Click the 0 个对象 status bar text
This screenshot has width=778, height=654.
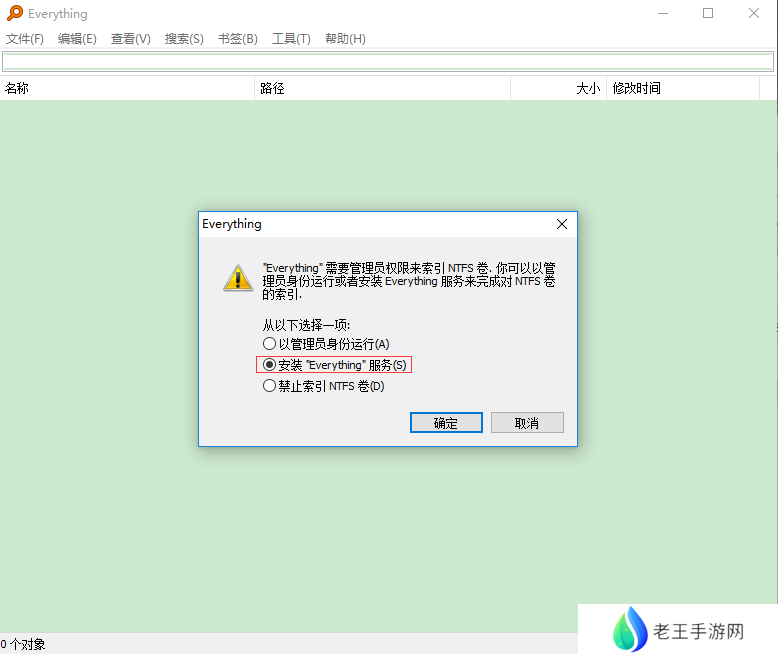point(23,644)
